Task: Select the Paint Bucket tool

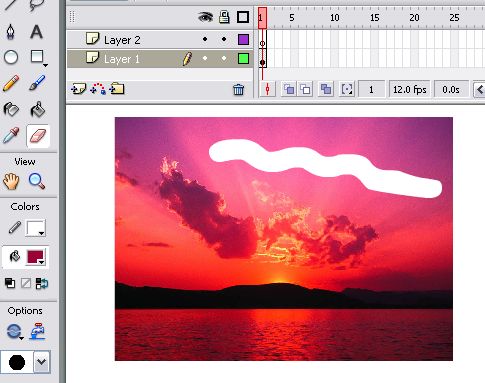Action: 38,109
